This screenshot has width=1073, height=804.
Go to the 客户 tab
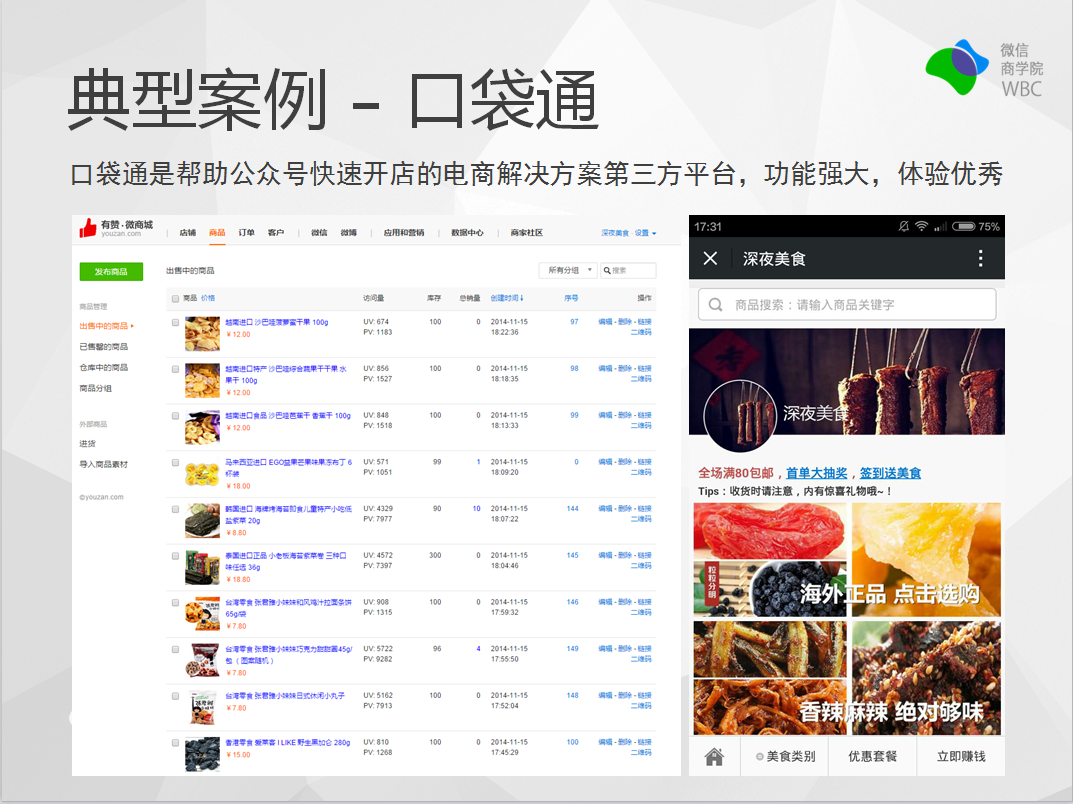click(x=276, y=233)
